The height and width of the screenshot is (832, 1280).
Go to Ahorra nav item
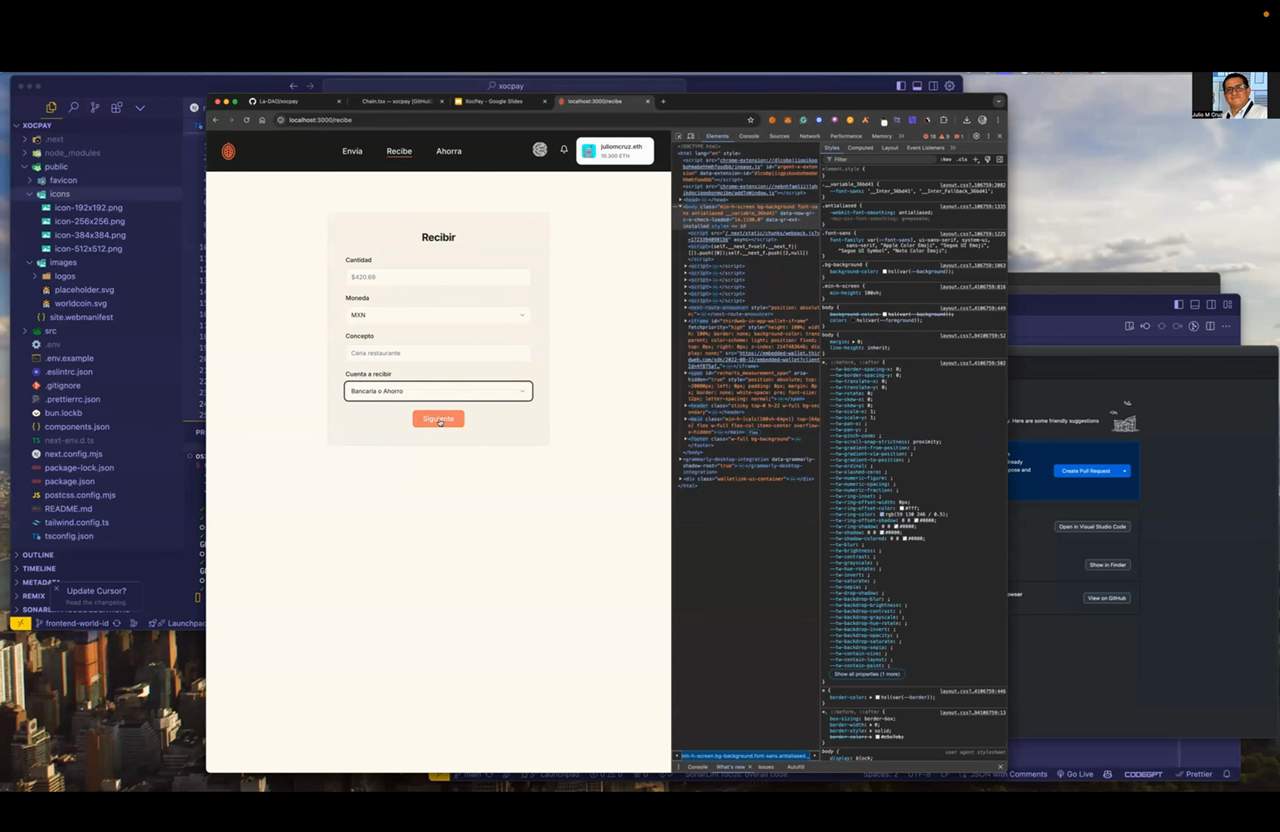coord(449,151)
